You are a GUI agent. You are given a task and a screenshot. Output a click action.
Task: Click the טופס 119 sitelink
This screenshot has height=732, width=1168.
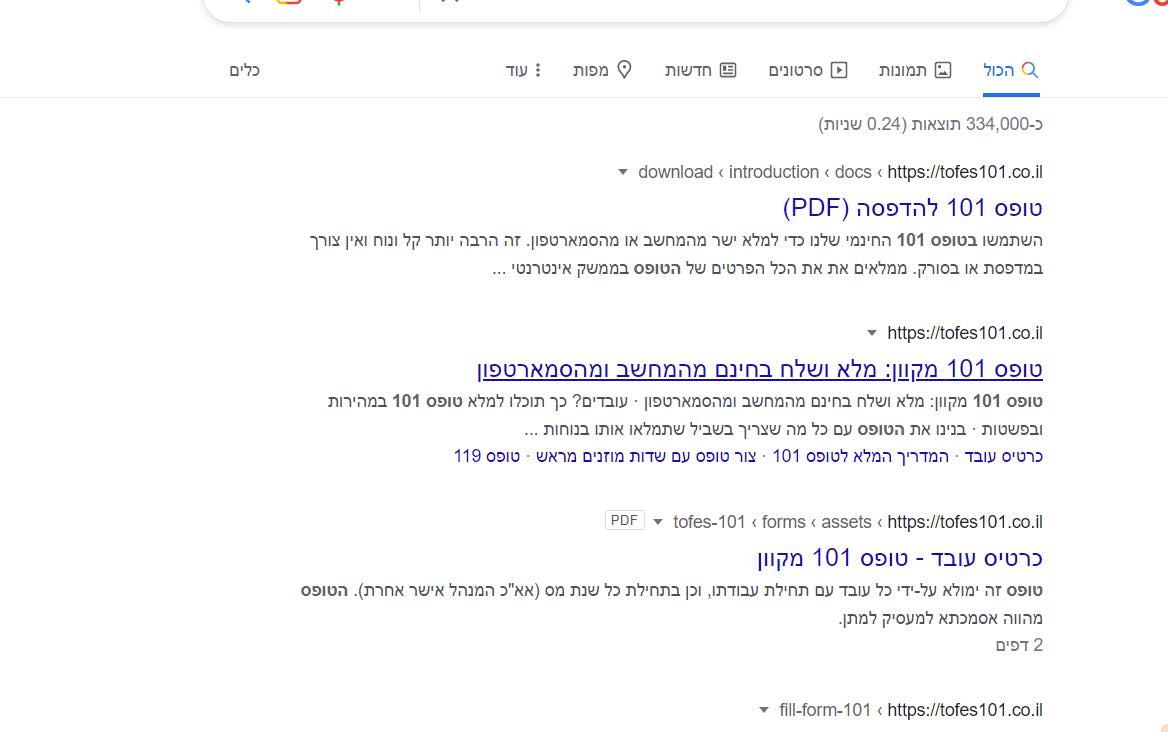click(487, 456)
